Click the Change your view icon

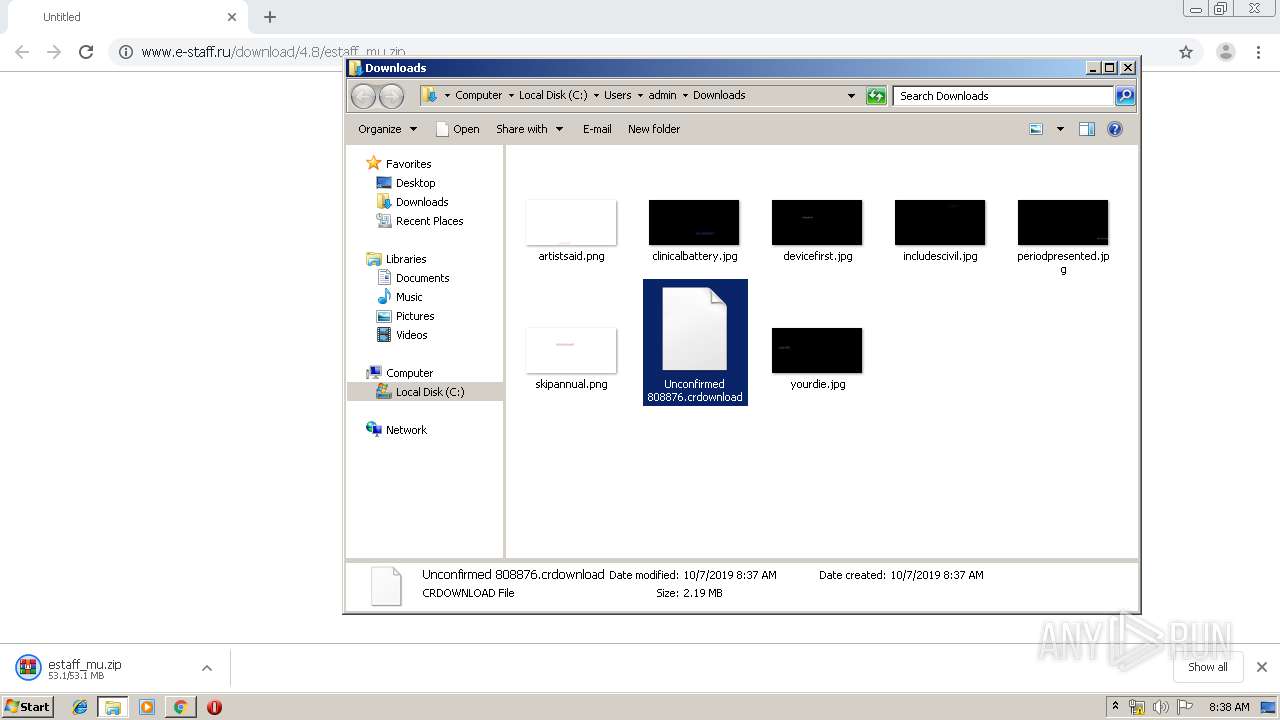tap(1036, 129)
